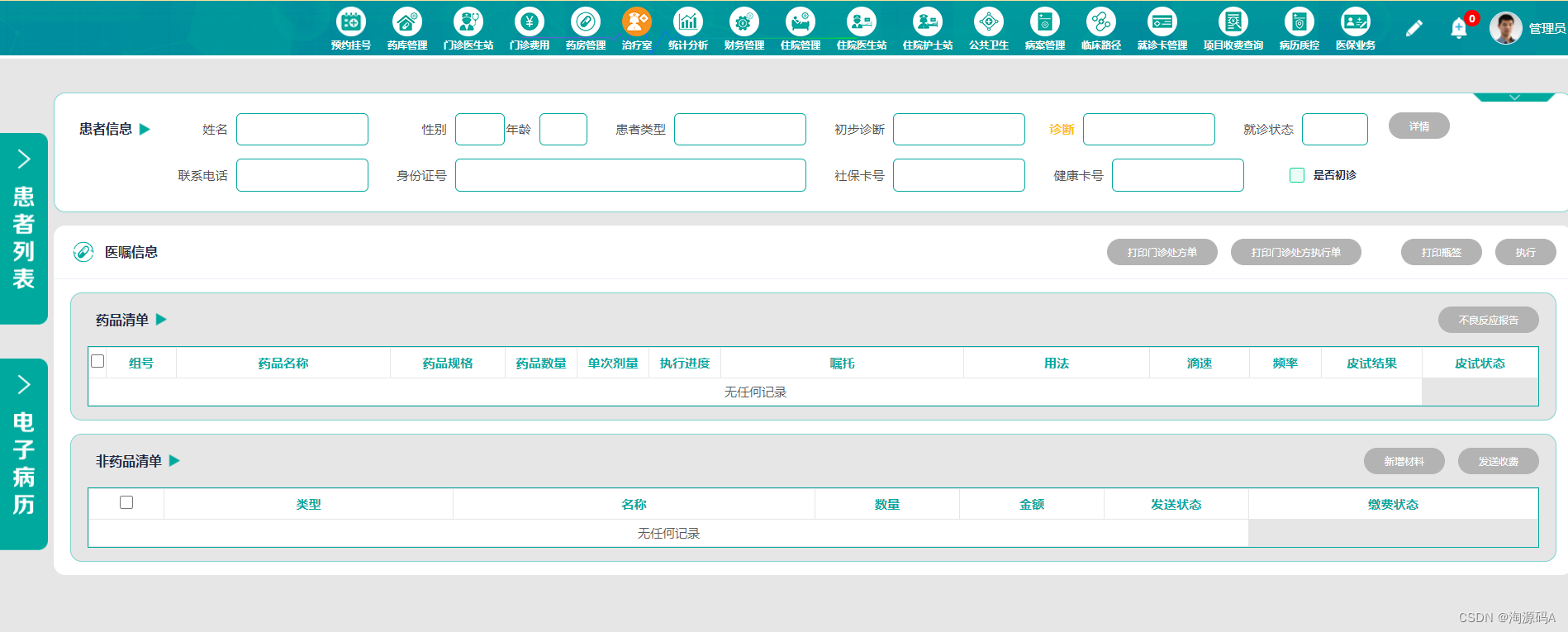
Task: Click the 用法 column header
Action: click(1057, 363)
